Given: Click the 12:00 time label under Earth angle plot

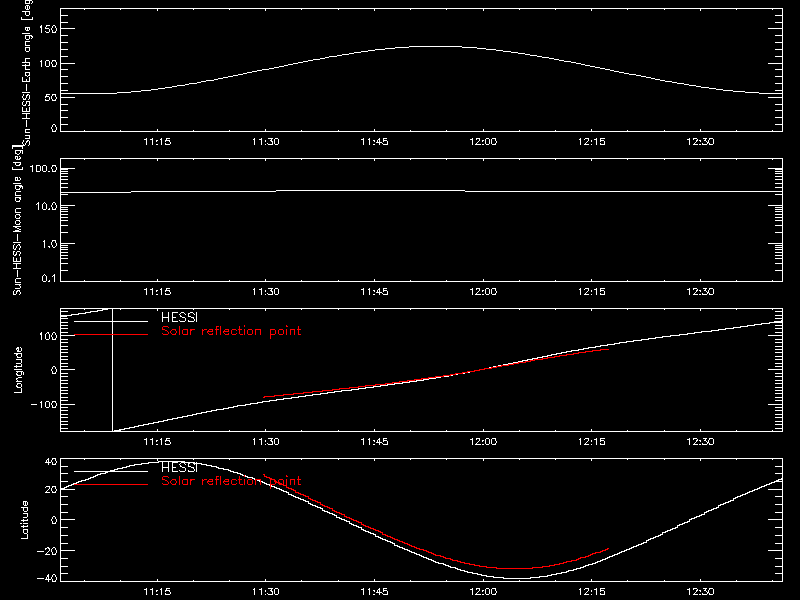Looking at the screenshot, I should point(483,142).
